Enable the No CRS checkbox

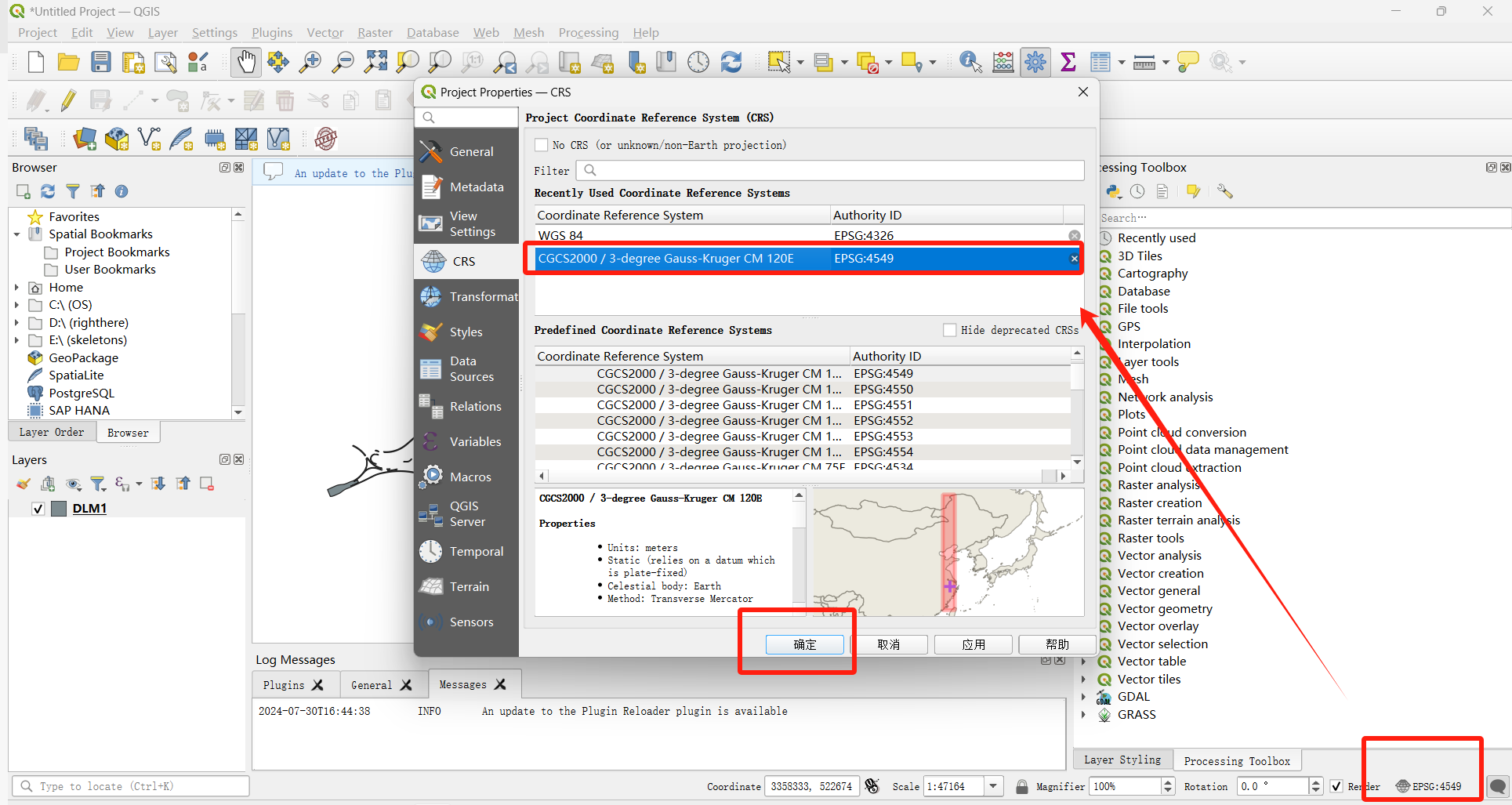coord(542,145)
